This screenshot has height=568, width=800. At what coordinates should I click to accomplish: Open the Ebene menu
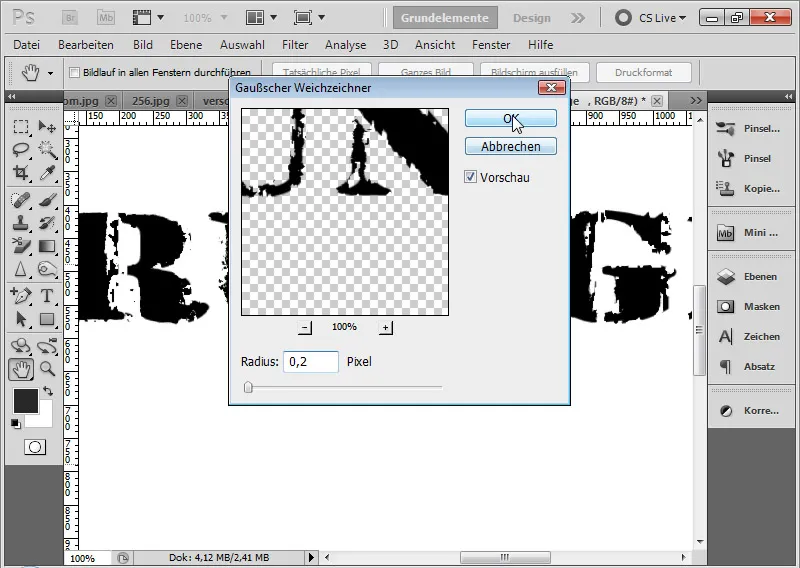186,45
